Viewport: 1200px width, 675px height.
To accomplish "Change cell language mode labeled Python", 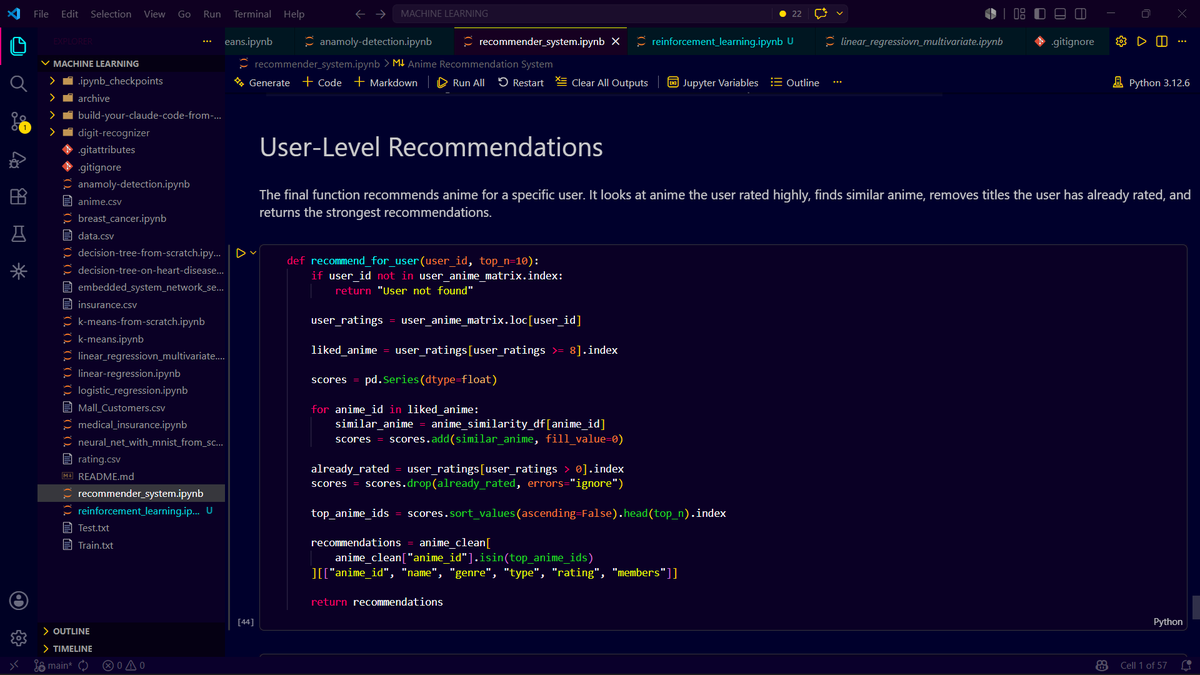I will [1167, 621].
